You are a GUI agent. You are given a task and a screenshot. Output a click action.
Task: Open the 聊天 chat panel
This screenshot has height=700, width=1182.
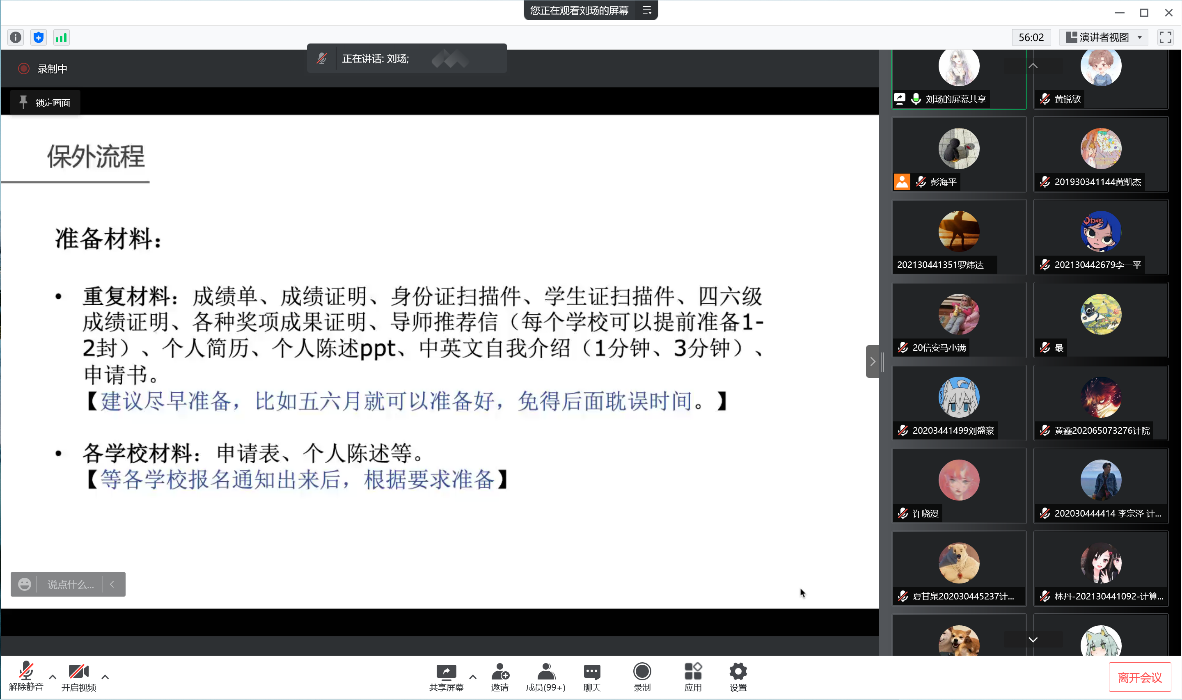tap(592, 675)
